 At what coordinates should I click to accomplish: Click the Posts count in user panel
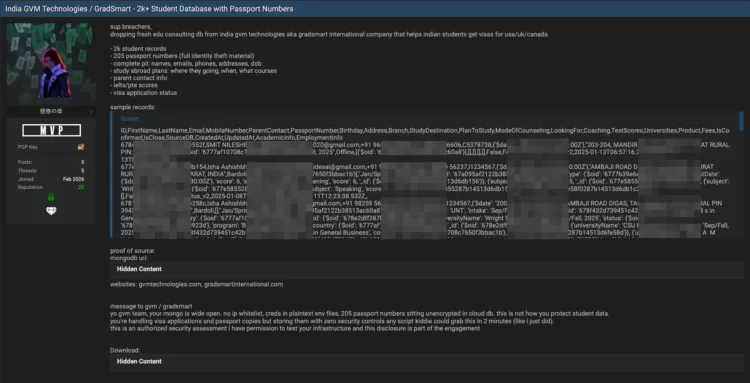83,163
